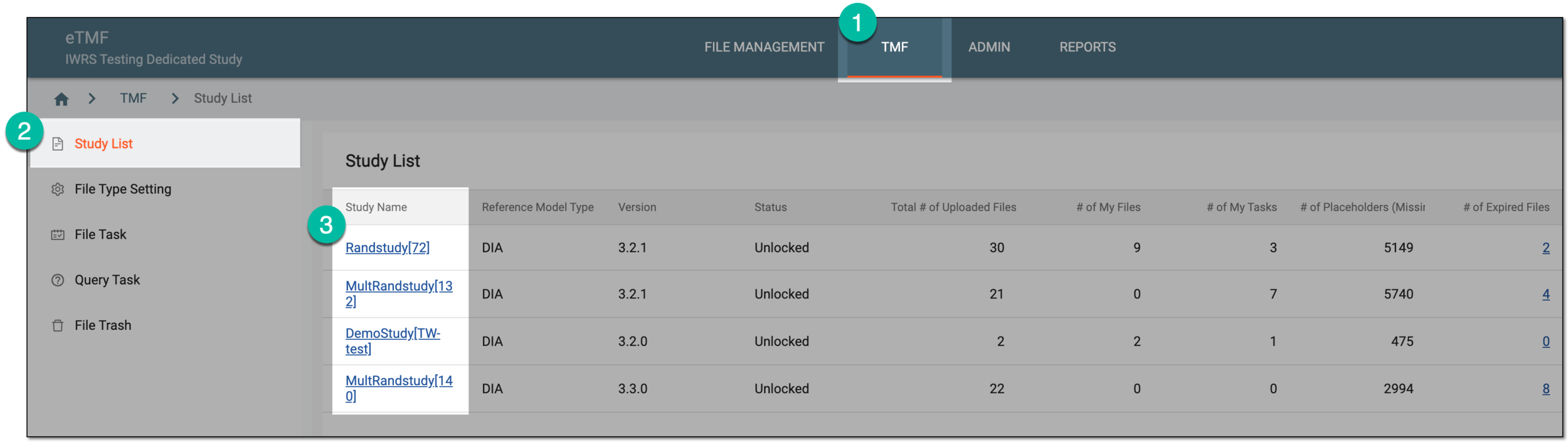Open the DemoStudy[TW-test] study link
Image resolution: width=1568 pixels, height=442 pixels.
(x=393, y=341)
